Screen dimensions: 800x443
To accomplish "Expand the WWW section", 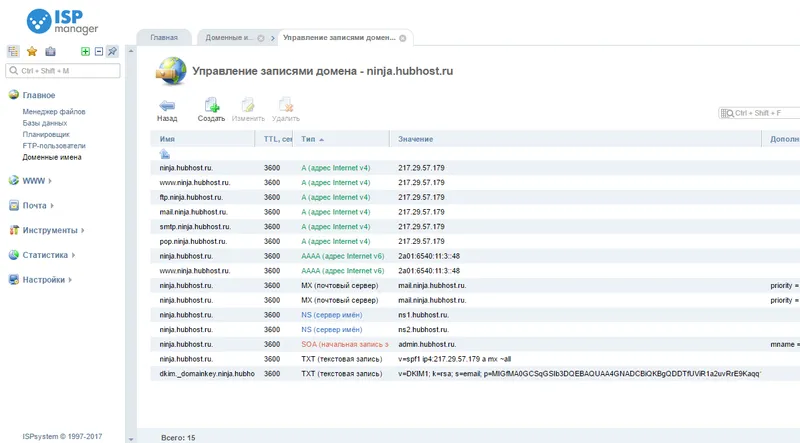I will coord(37,181).
